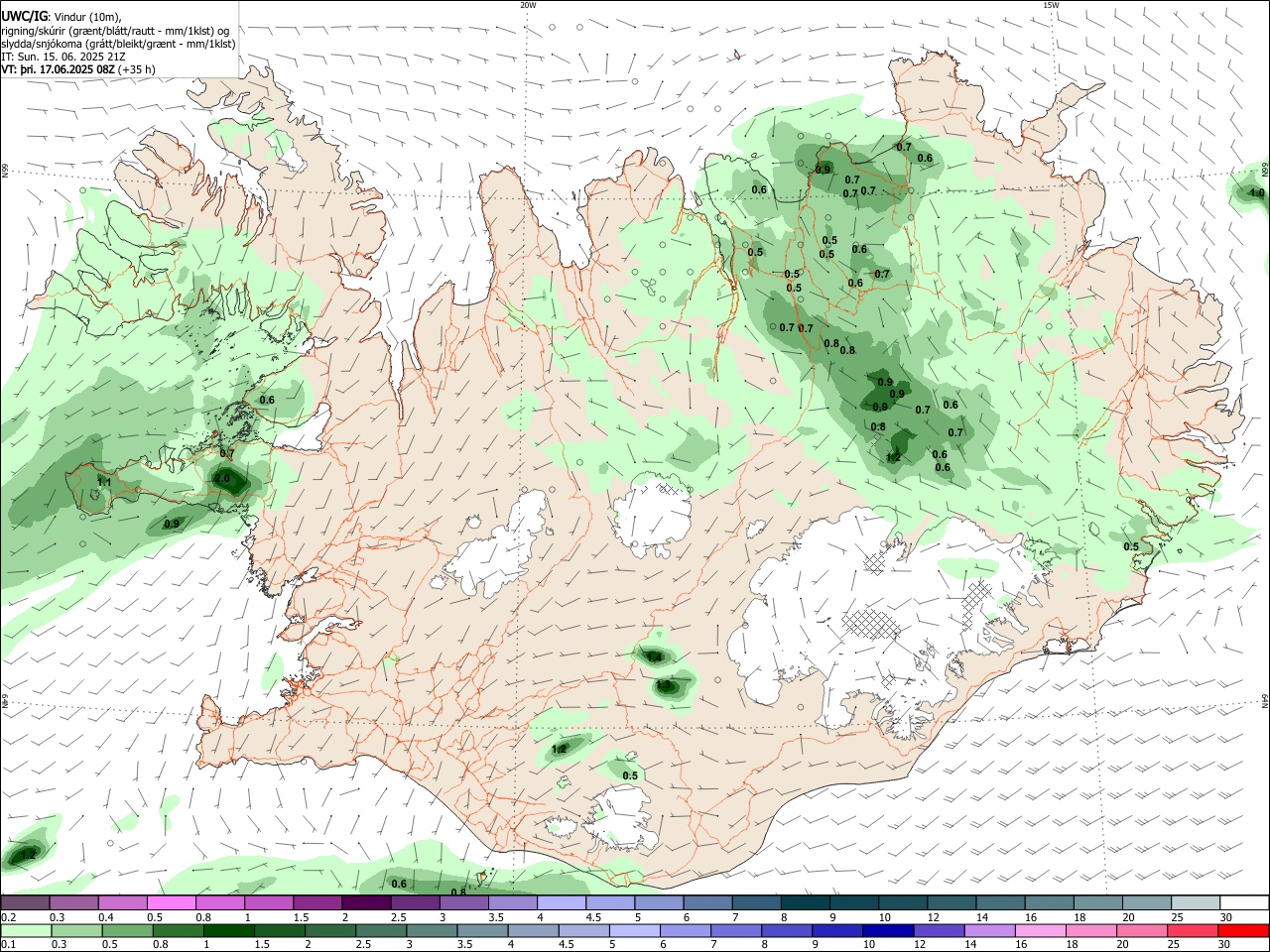Image resolution: width=1270 pixels, height=952 pixels.
Task: Select the 'VT: þri. 17.06.2025 08Z (+35 h)' line
Action: click(x=78, y=69)
